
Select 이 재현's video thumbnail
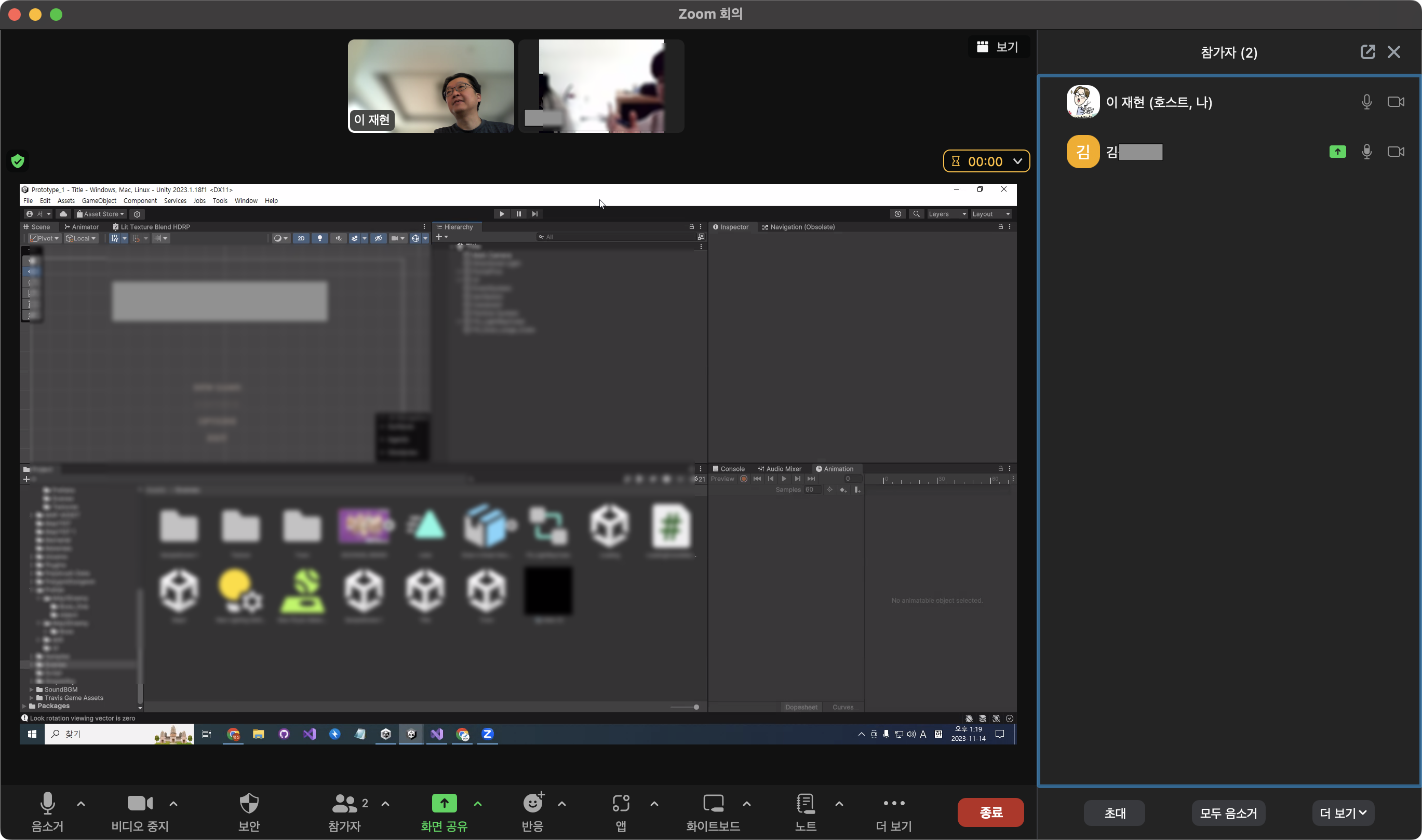[x=431, y=86]
